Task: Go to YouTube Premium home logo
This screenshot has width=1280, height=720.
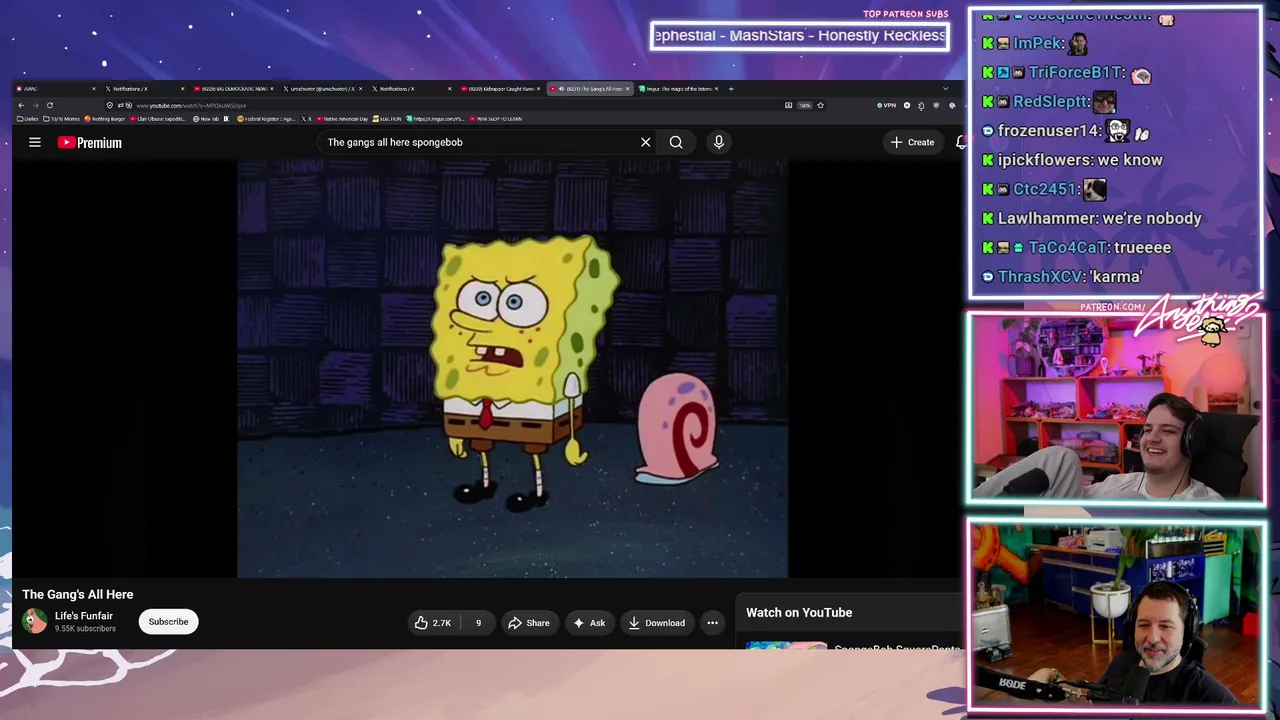Action: pyautogui.click(x=90, y=143)
